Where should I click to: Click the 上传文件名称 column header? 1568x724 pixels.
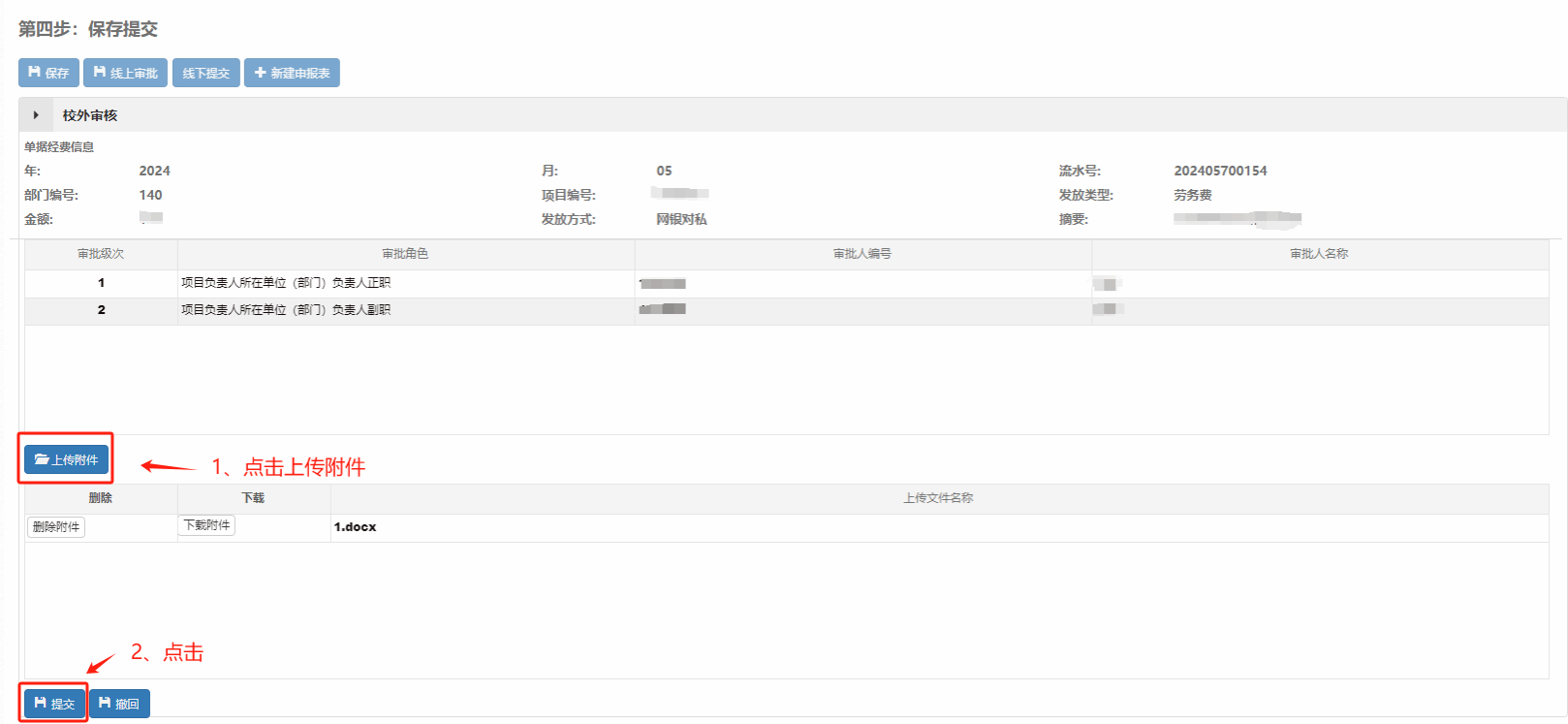coord(938,498)
